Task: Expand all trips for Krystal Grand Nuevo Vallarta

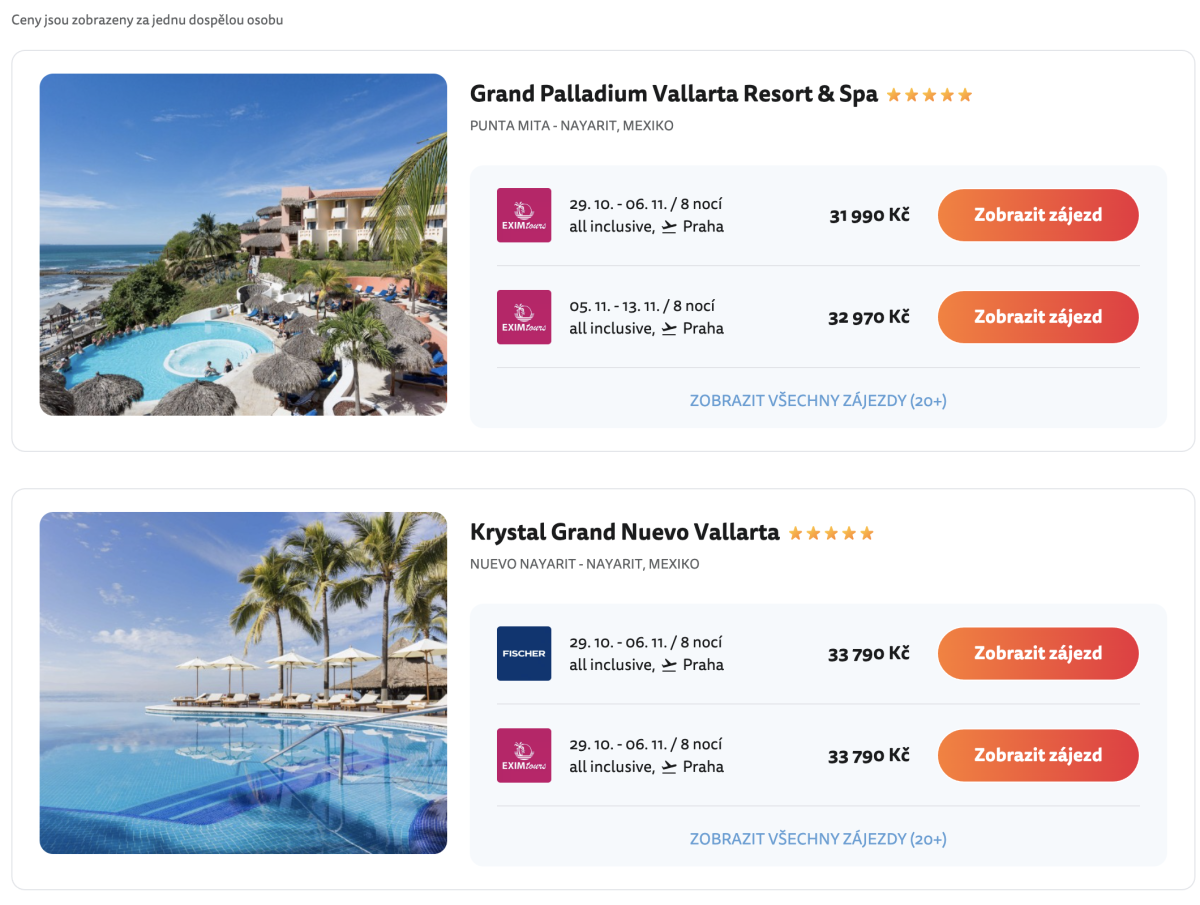Action: click(x=817, y=839)
